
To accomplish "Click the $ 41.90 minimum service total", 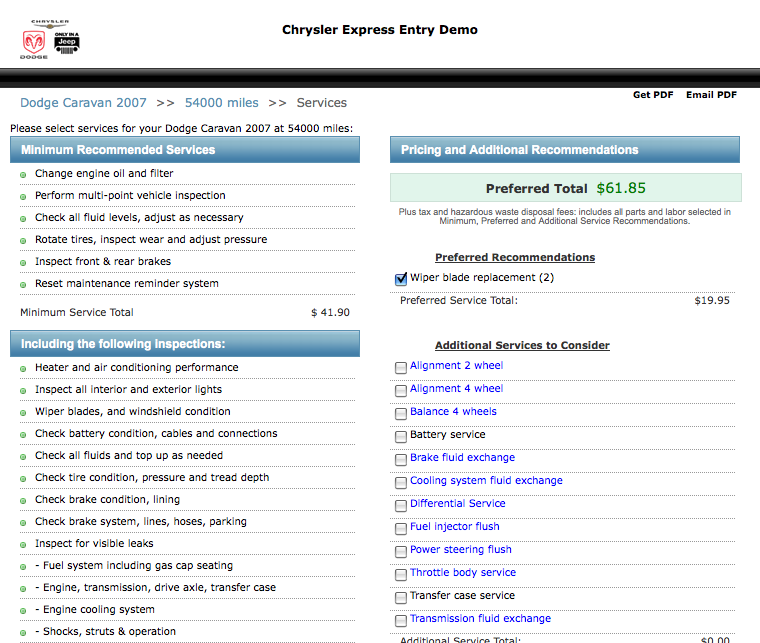I will point(330,313).
